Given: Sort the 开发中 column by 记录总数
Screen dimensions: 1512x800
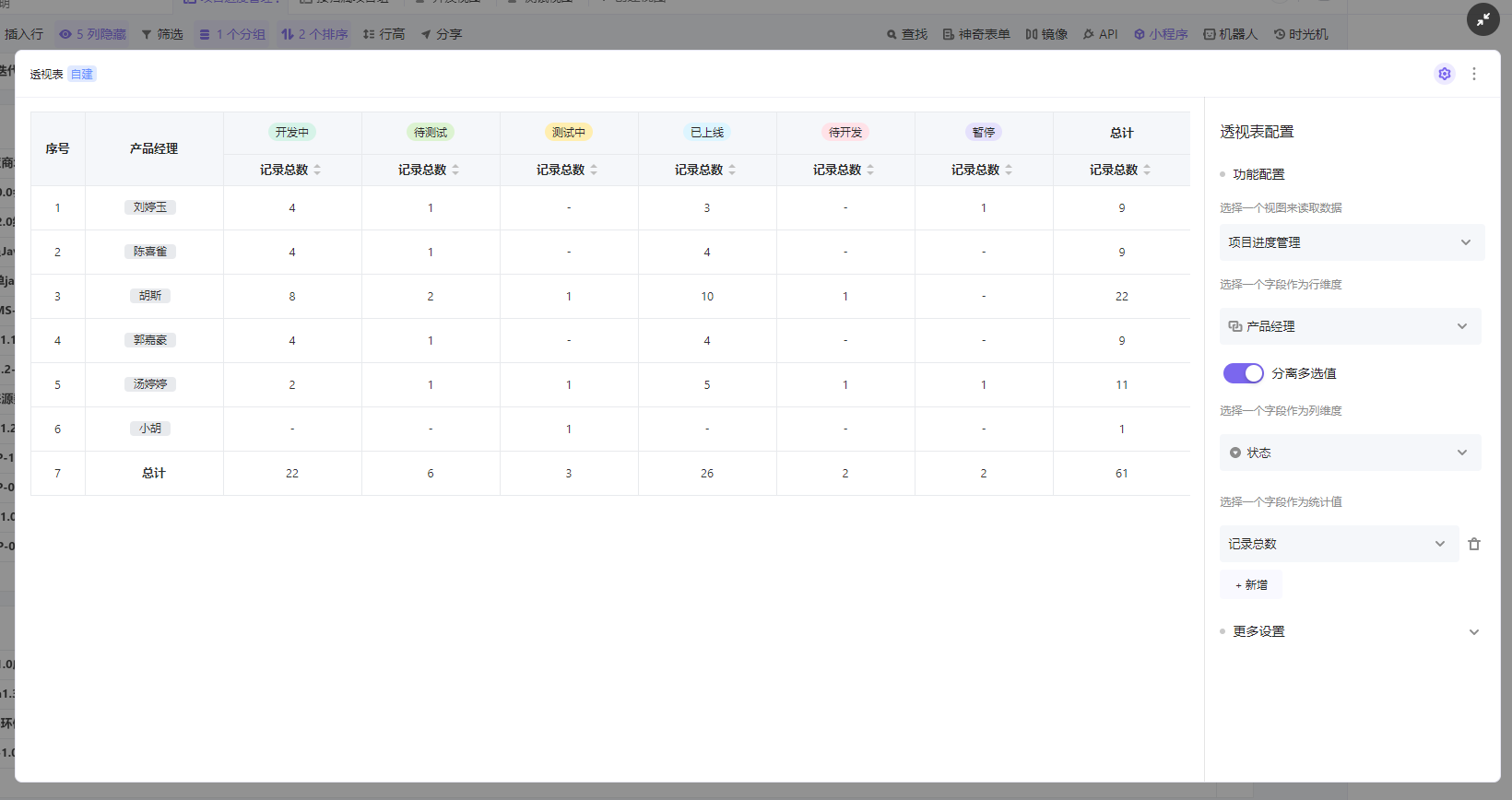Looking at the screenshot, I should point(317,170).
